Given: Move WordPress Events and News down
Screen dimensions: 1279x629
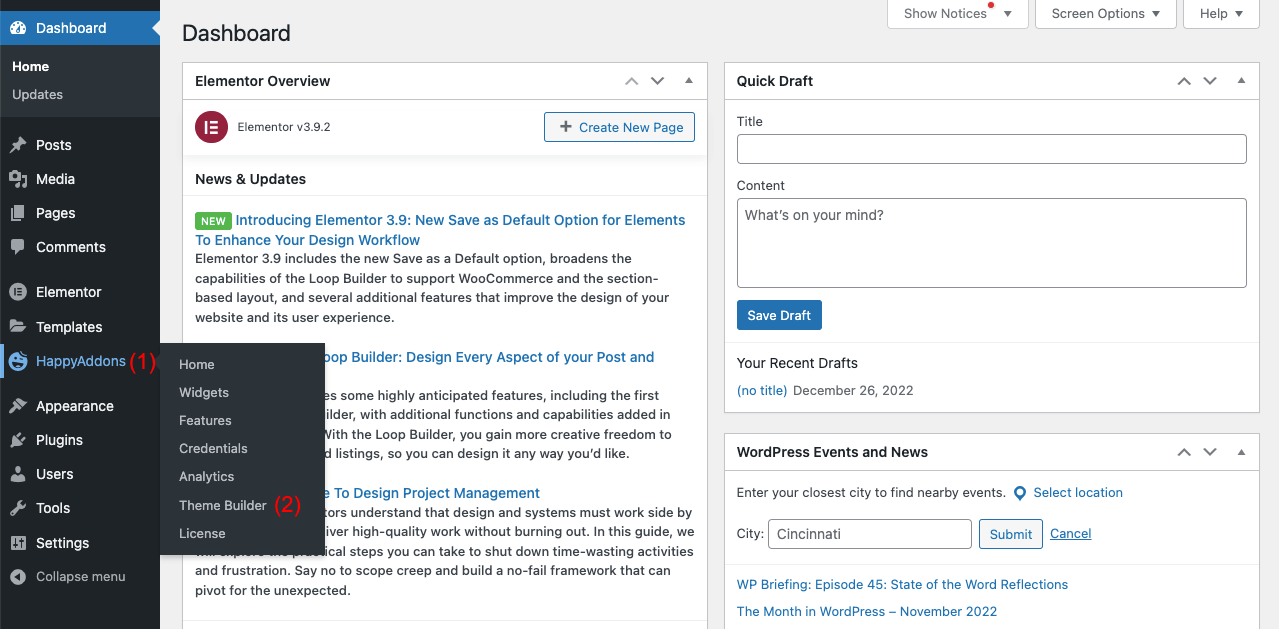Looking at the screenshot, I should [1210, 452].
